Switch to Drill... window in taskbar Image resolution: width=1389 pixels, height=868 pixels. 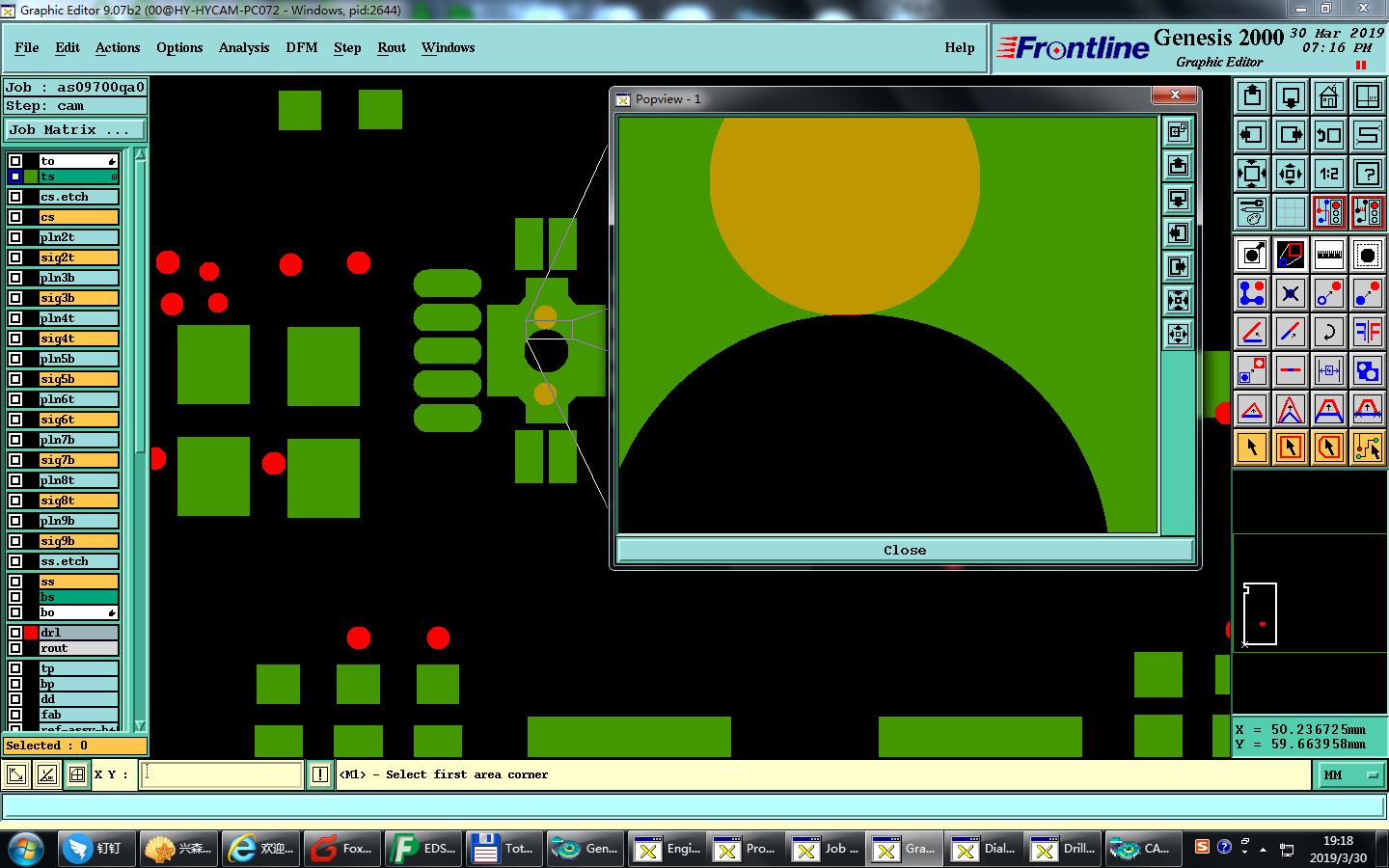click(x=1063, y=849)
